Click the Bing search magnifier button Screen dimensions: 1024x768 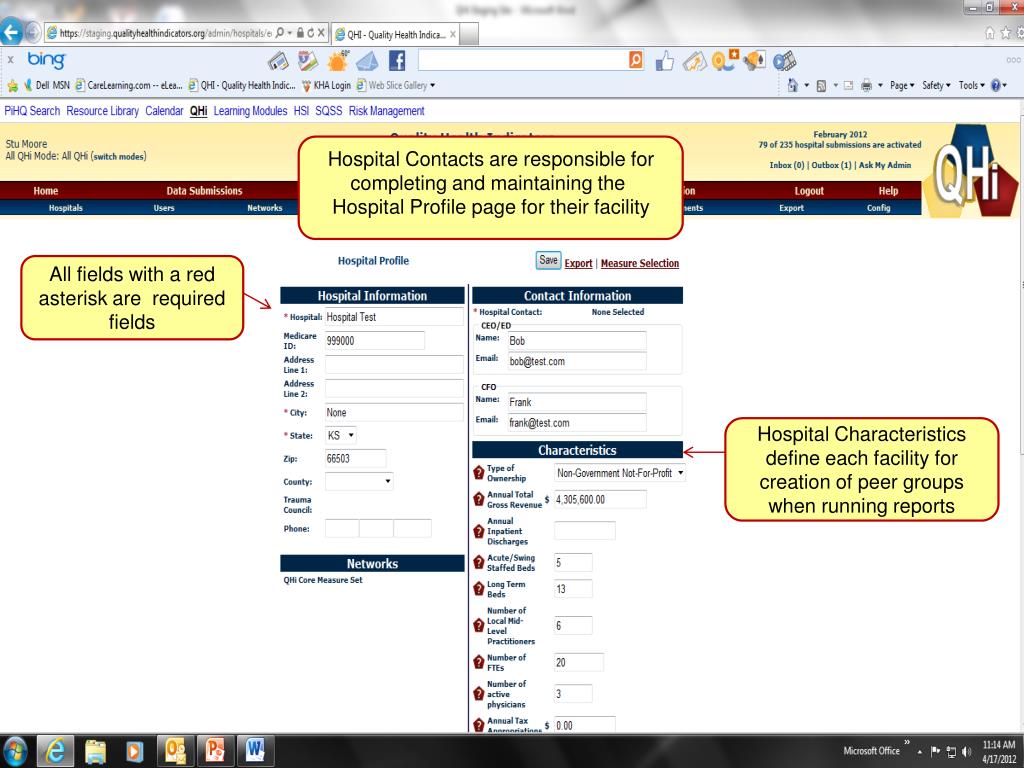pos(635,60)
